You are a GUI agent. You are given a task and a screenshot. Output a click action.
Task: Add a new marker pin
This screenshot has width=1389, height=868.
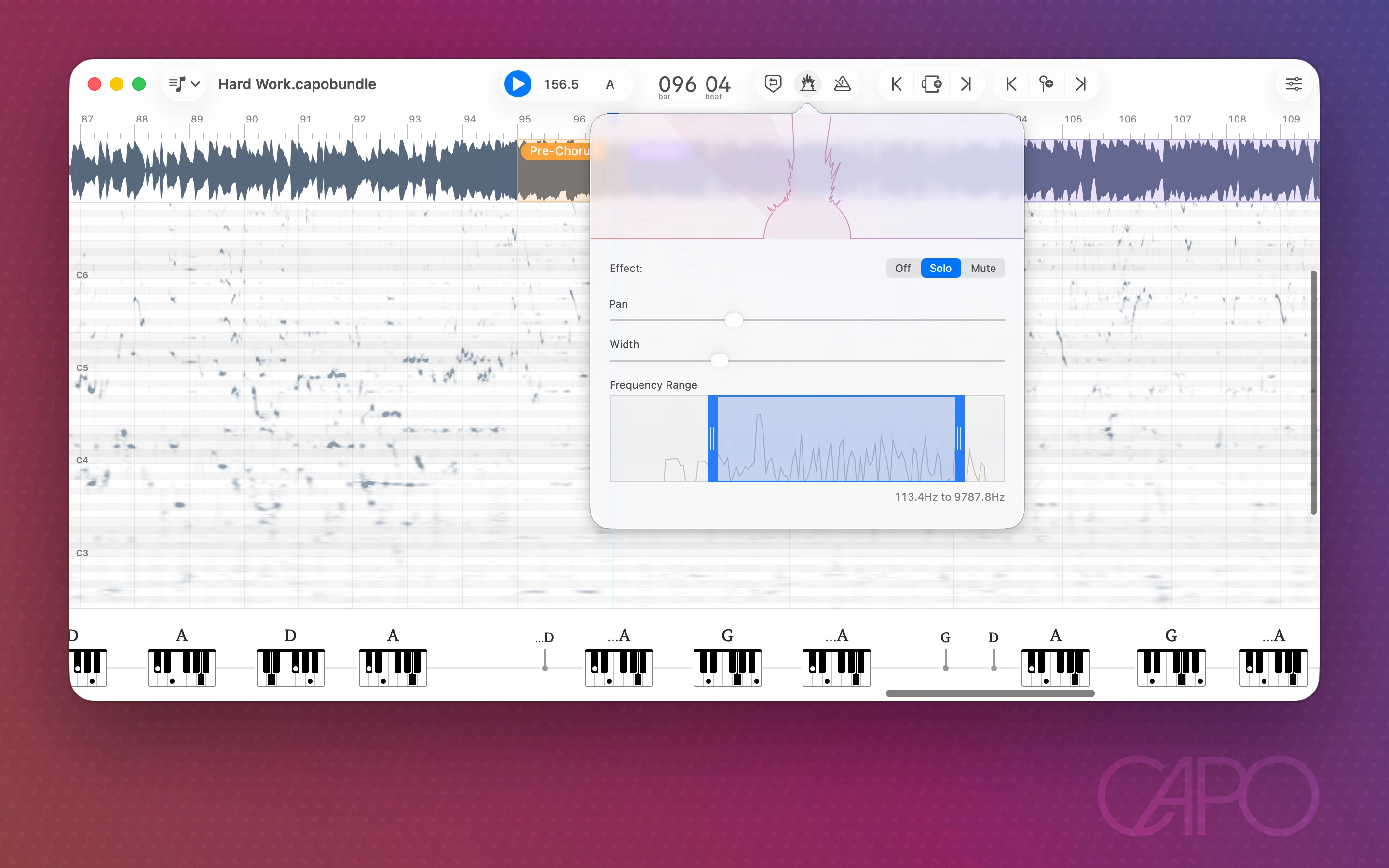[x=1046, y=84]
